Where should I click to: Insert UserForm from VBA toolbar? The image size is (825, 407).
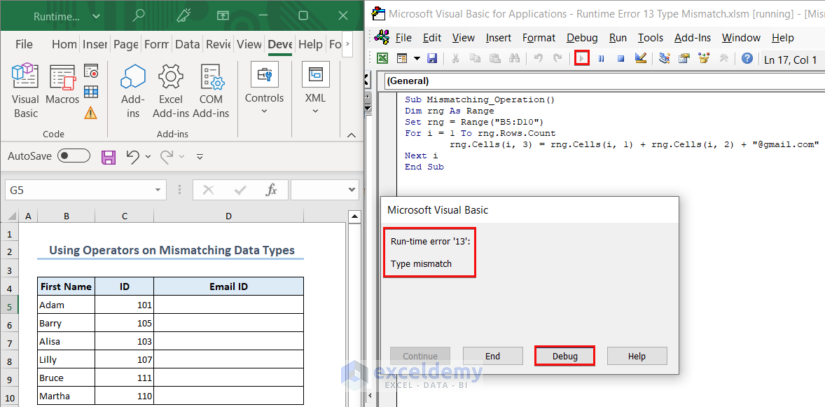(403, 58)
